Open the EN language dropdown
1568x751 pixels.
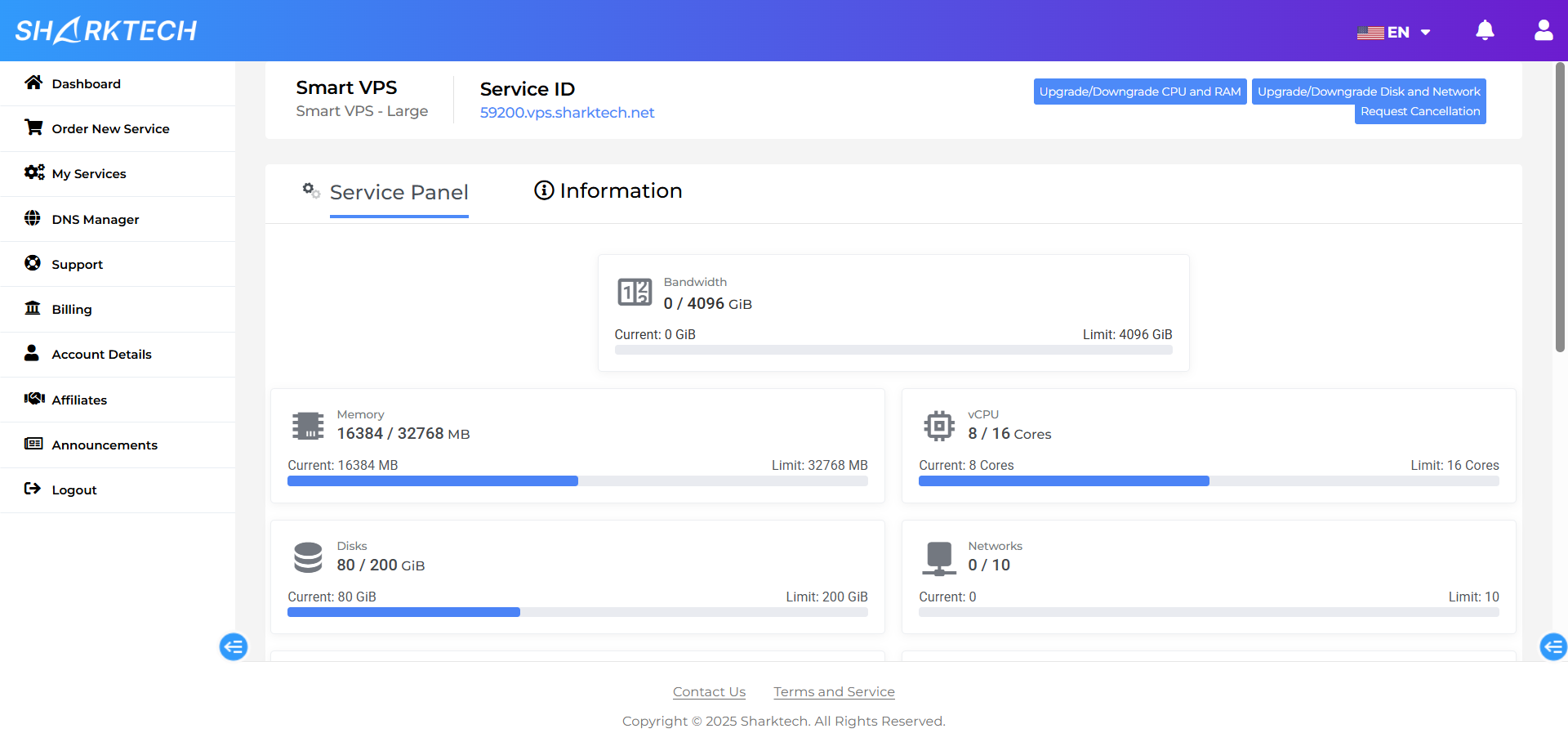tap(1394, 33)
